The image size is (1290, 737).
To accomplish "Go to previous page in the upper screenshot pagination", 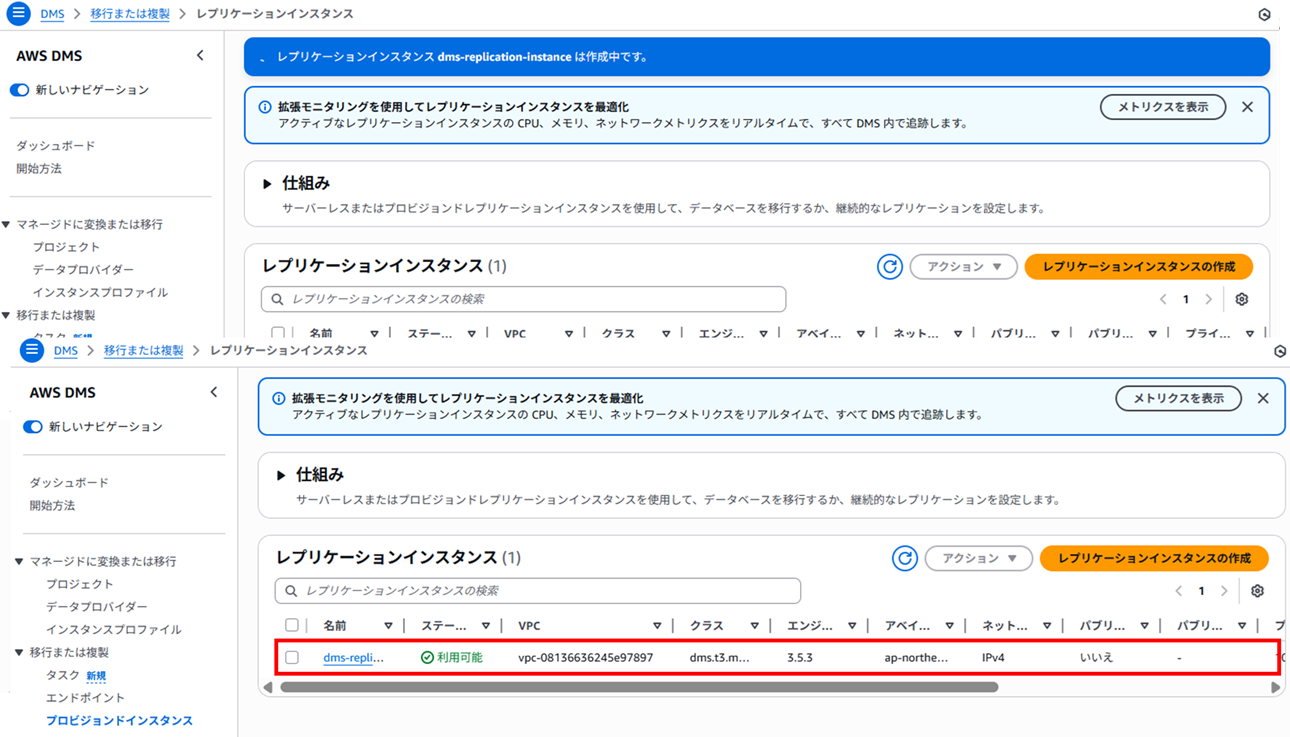I will point(1163,299).
